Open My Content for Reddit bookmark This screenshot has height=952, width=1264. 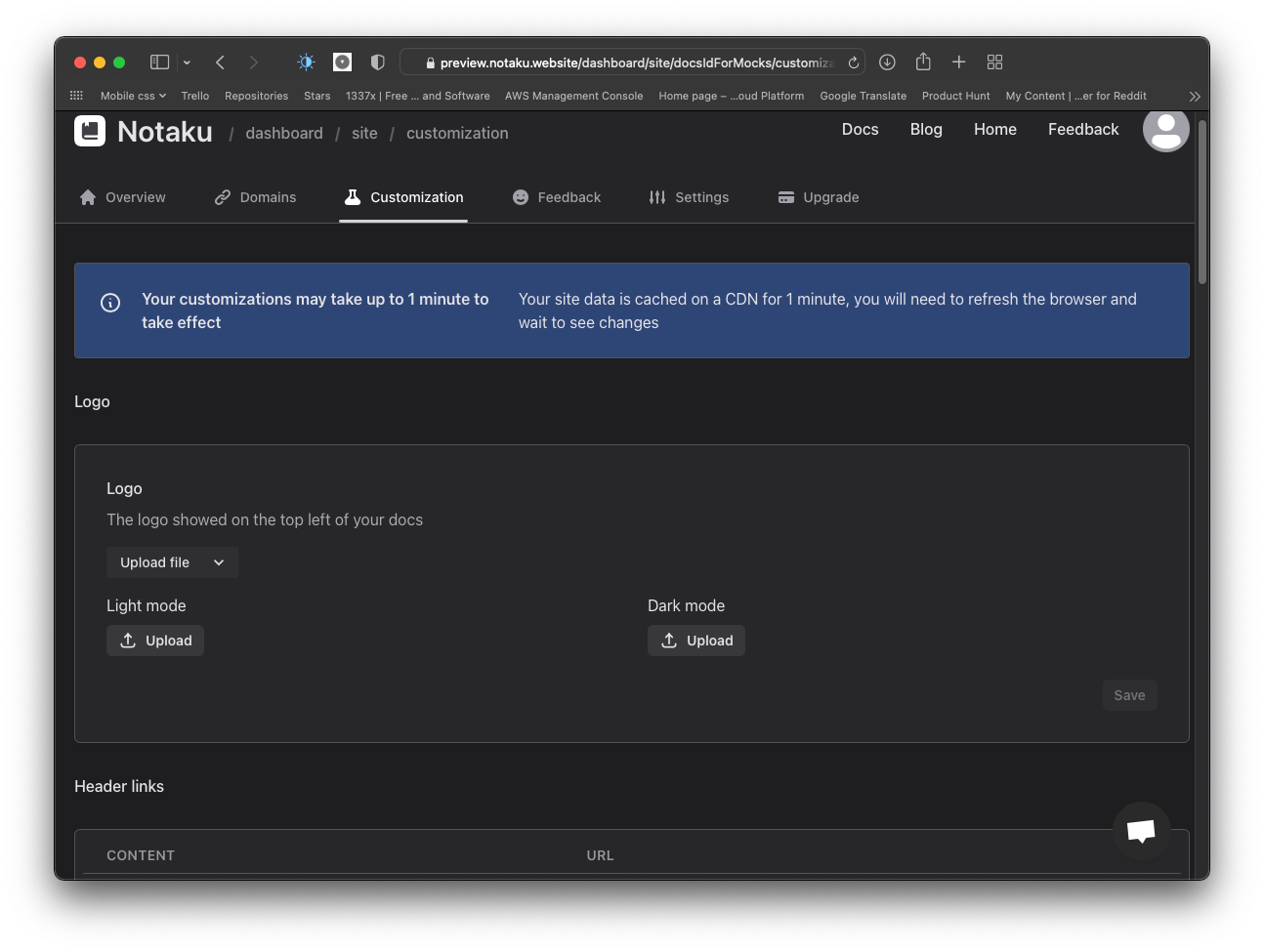coord(1075,96)
